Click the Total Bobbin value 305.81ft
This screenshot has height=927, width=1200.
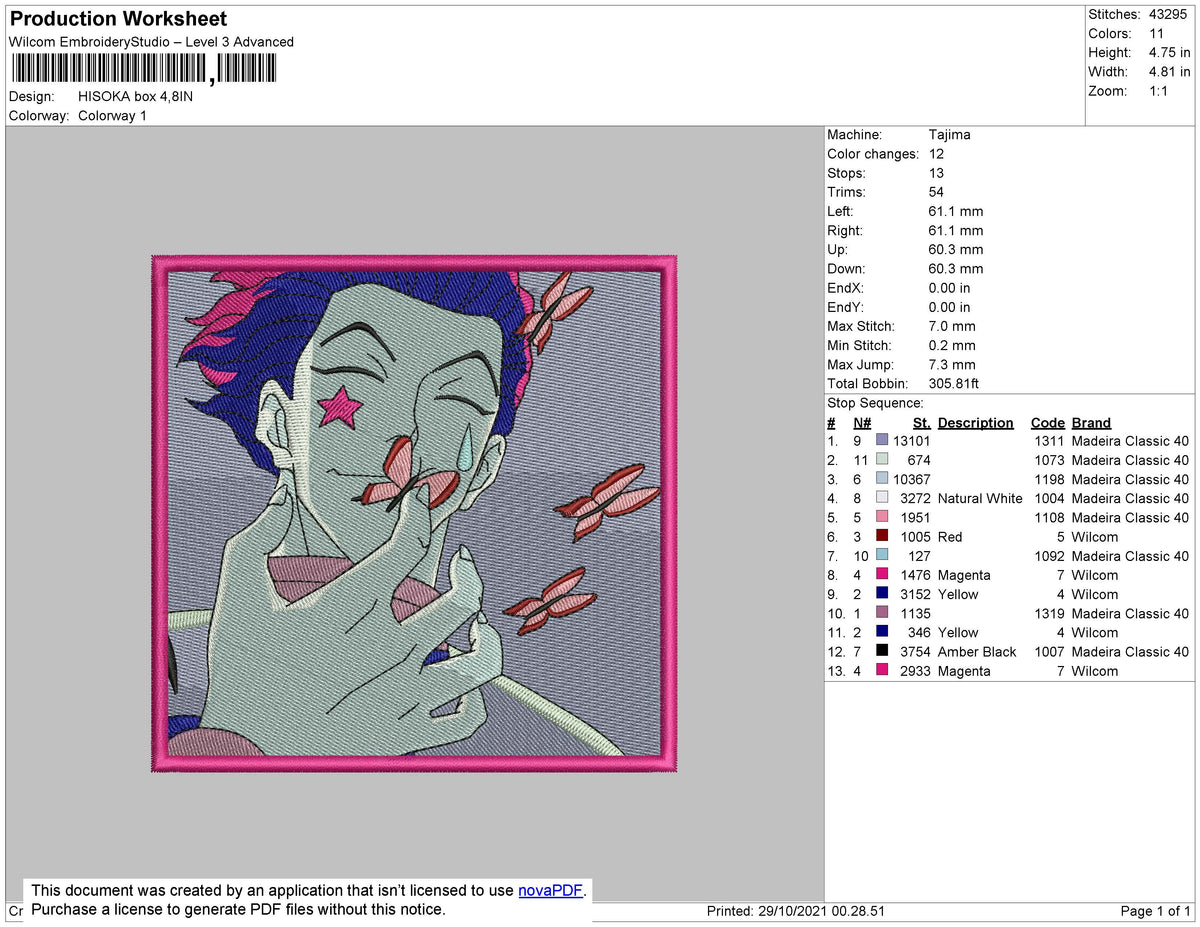pyautogui.click(x=951, y=383)
